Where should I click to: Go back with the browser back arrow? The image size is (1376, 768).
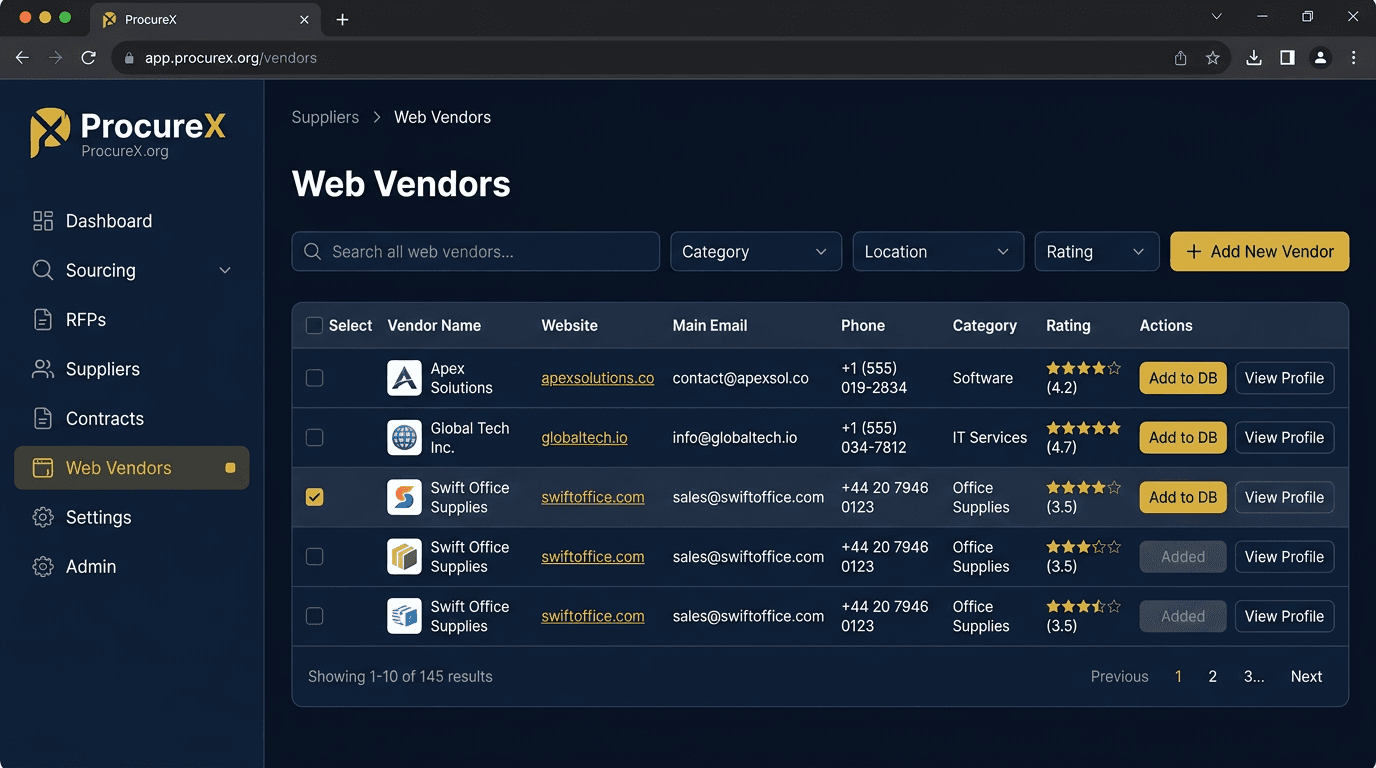22,58
